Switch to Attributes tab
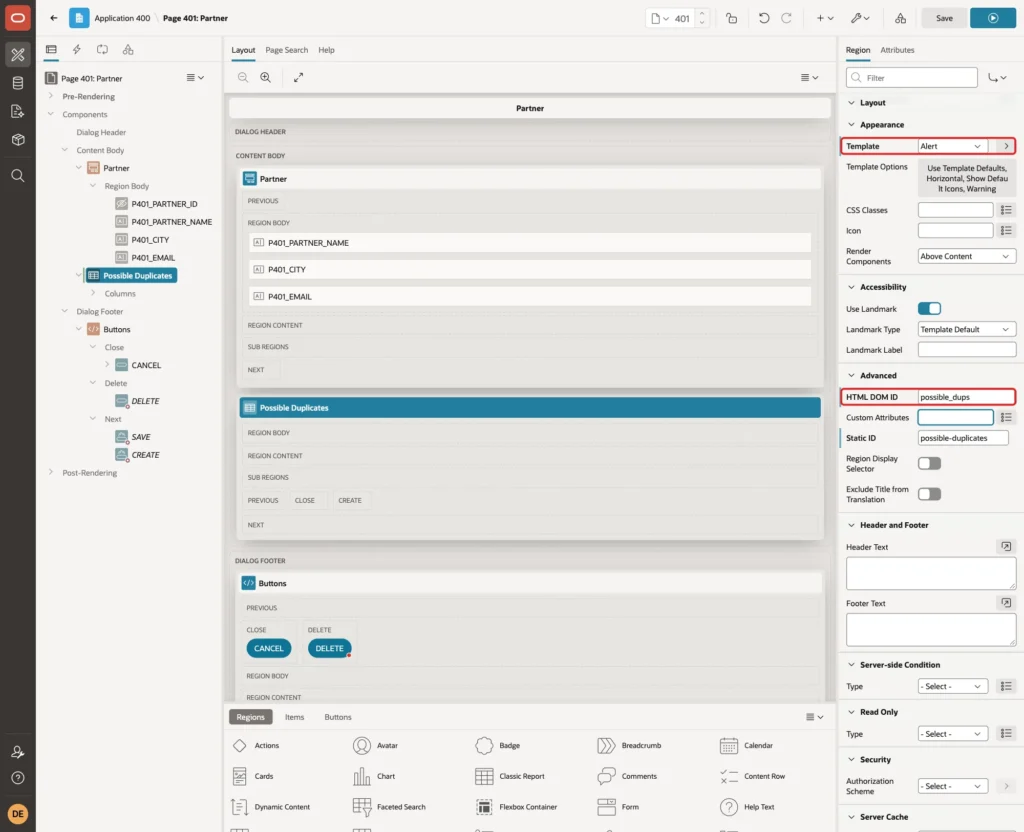The height and width of the screenshot is (832, 1024). (897, 50)
